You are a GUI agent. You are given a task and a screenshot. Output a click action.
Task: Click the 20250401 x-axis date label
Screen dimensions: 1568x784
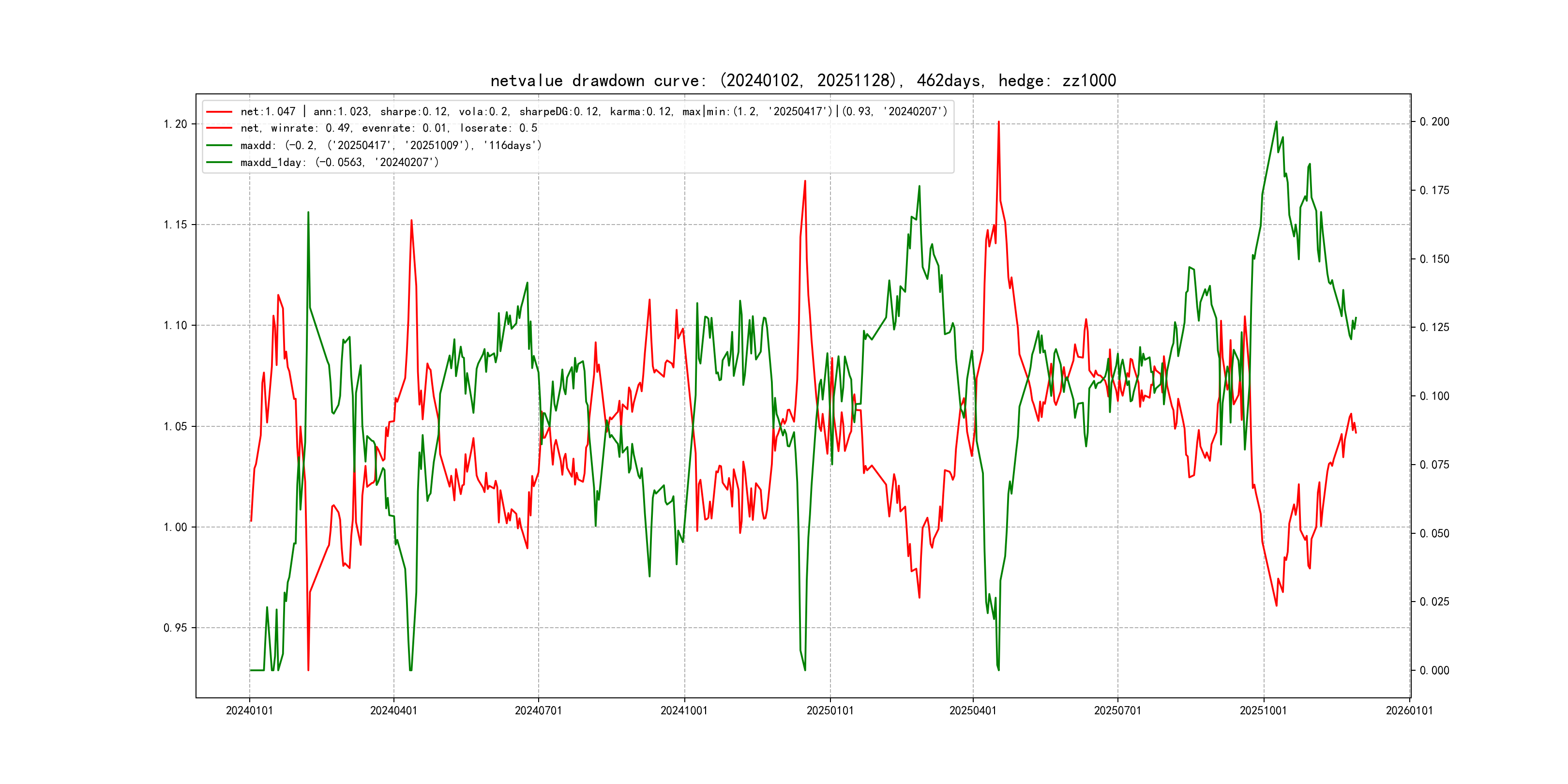pos(973,710)
